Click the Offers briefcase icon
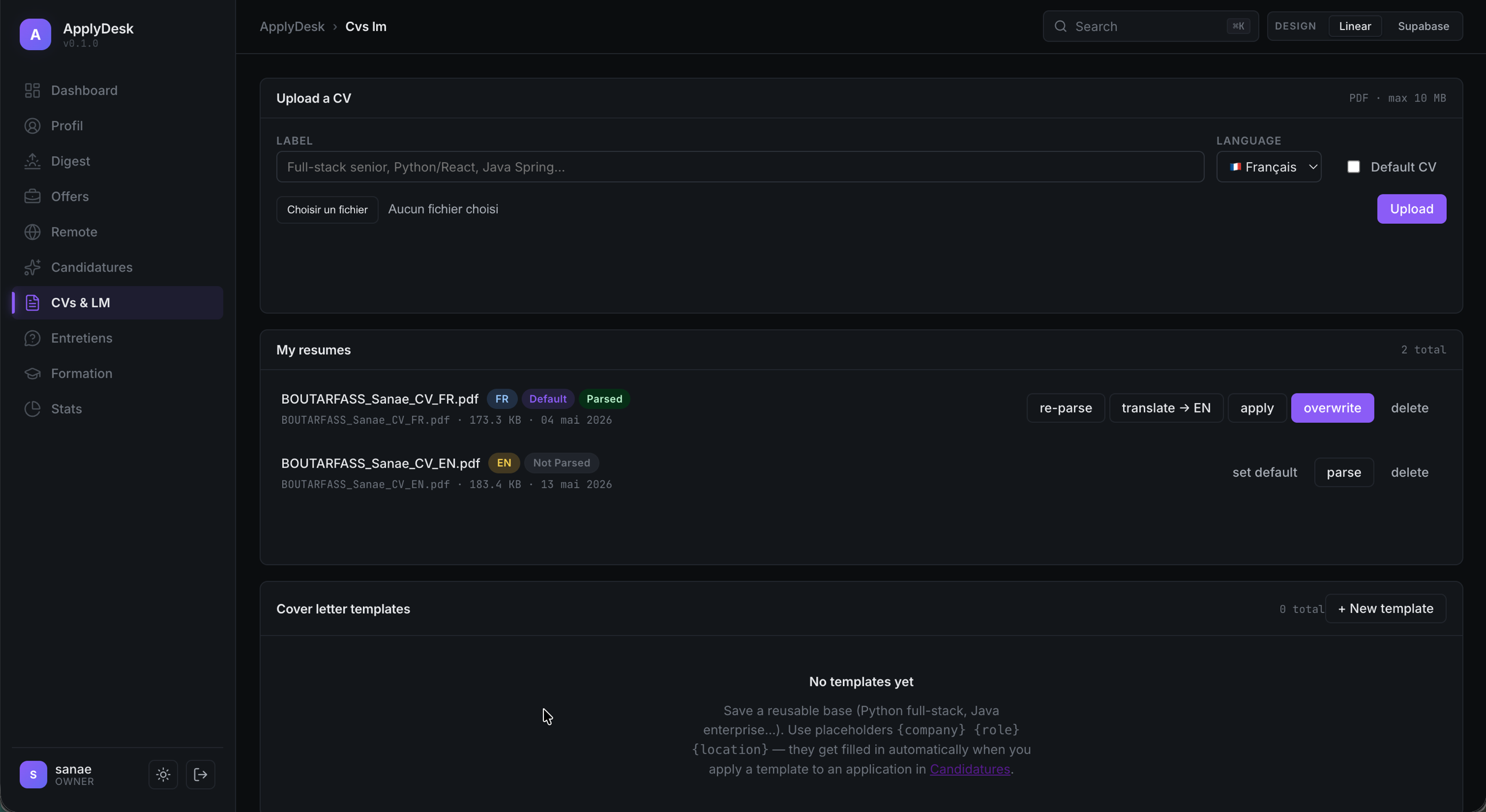 32,197
